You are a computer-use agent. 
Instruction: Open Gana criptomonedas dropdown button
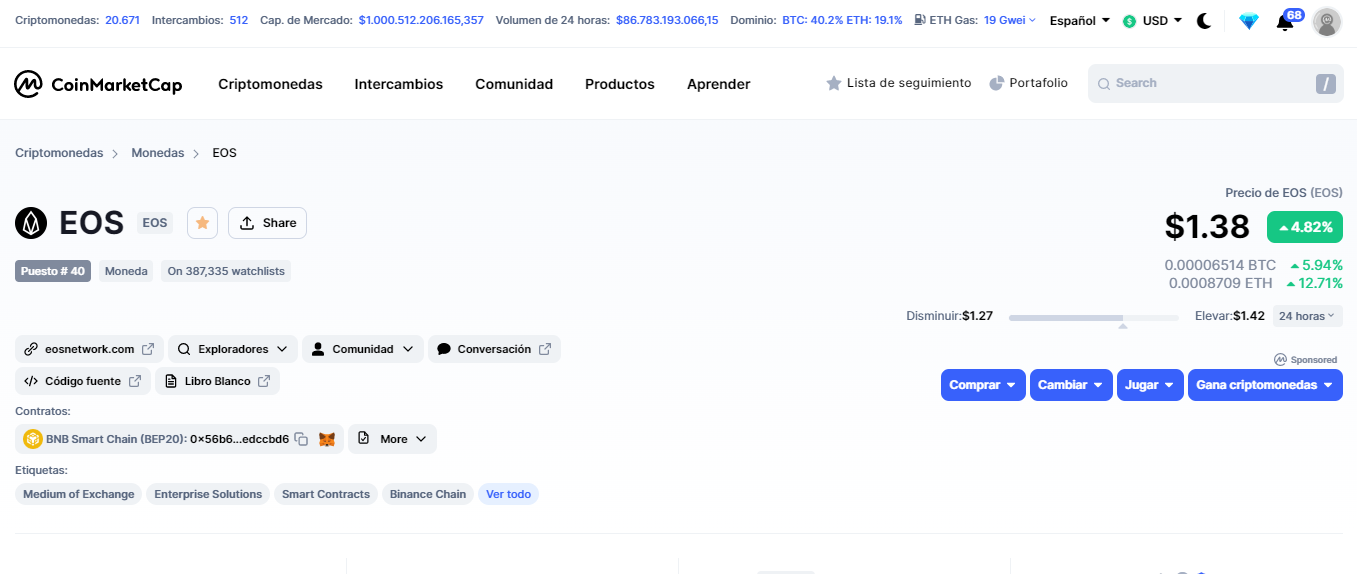click(1265, 385)
